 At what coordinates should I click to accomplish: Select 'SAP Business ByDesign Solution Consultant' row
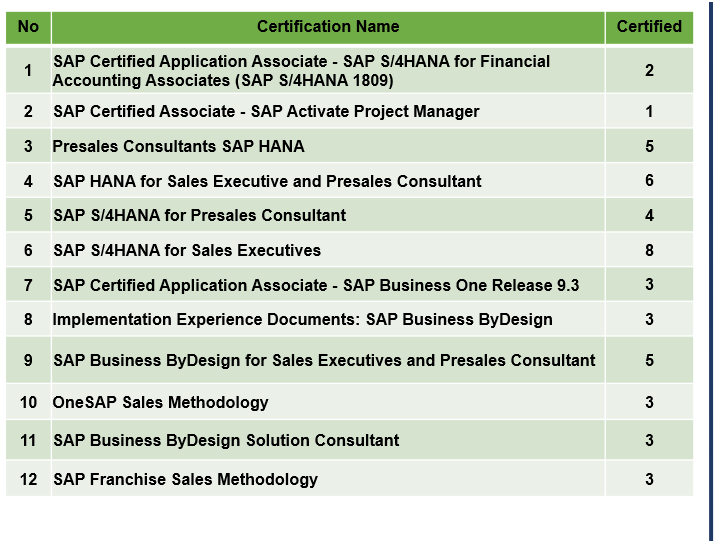(226, 441)
